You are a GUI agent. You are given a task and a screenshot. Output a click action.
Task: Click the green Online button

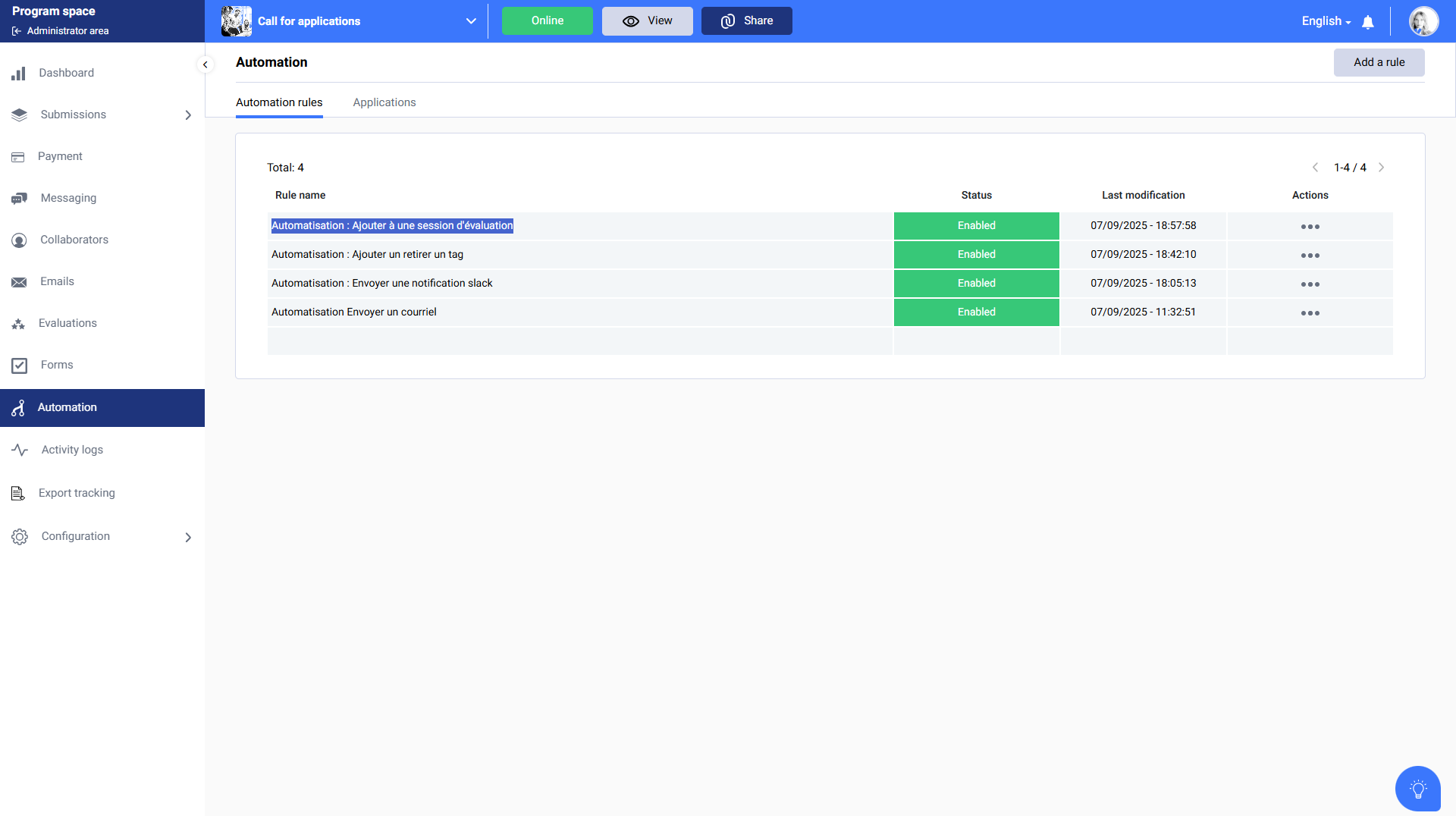(547, 21)
